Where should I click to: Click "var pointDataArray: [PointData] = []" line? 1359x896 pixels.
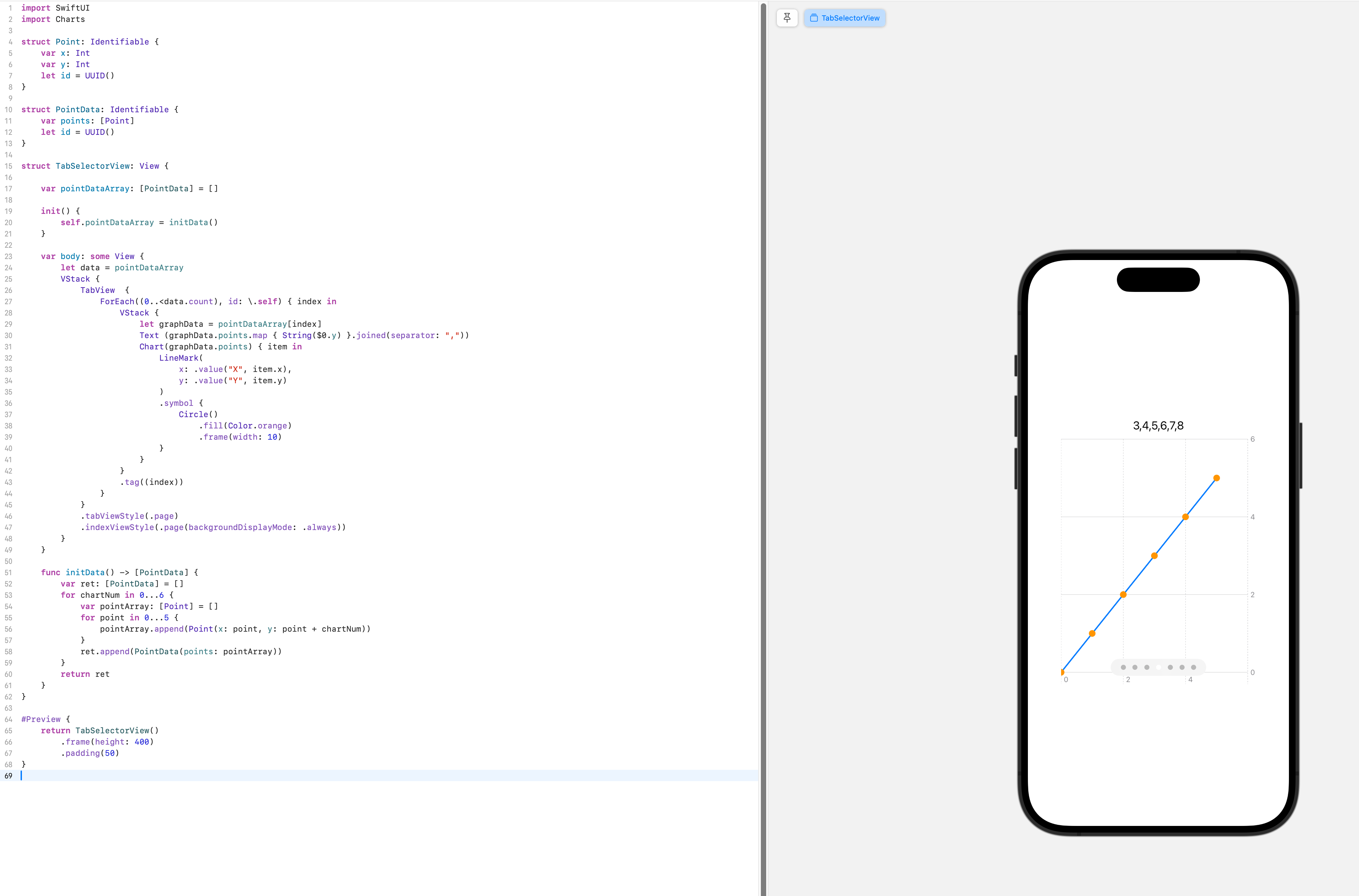129,189
